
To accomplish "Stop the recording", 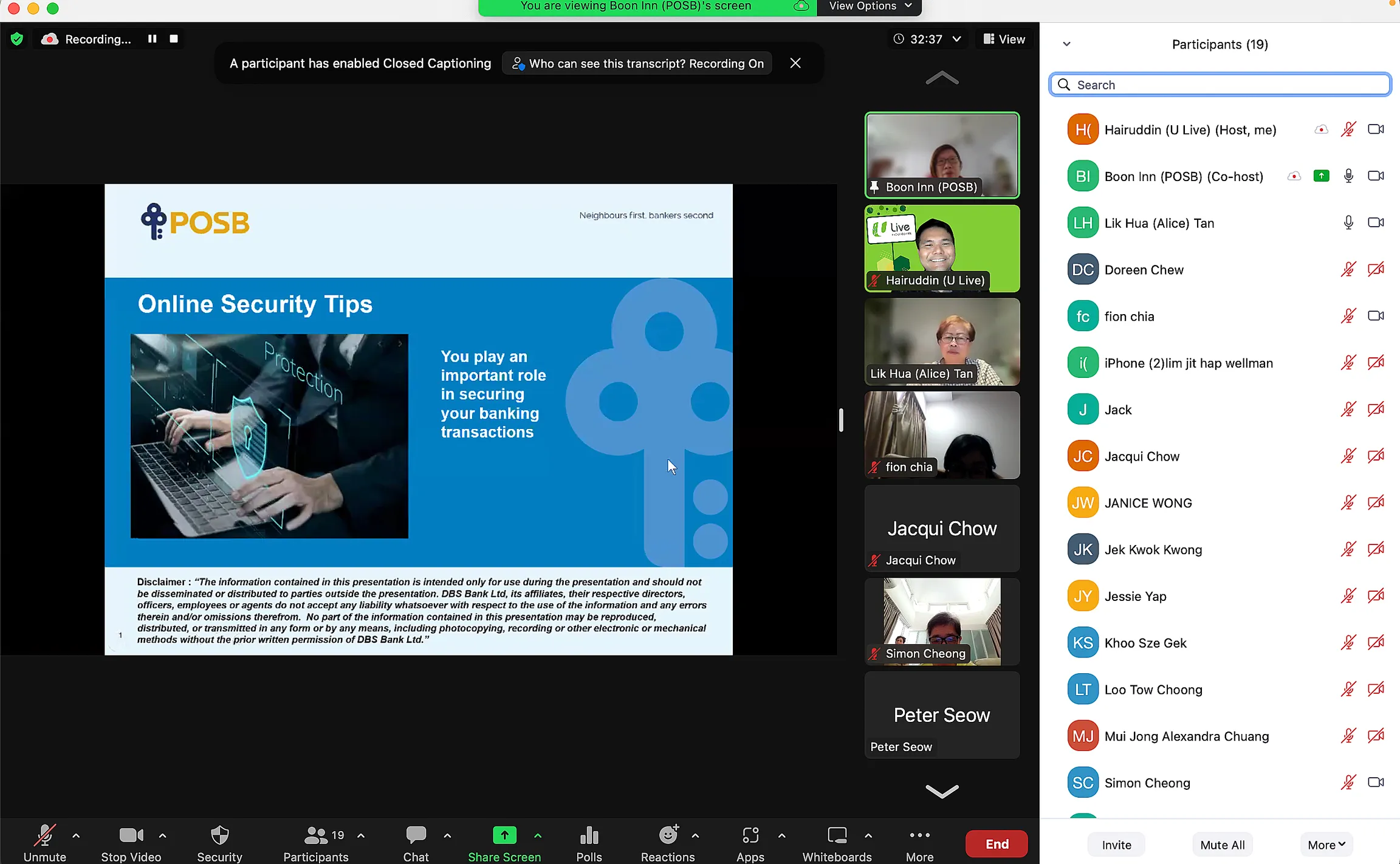I will [x=174, y=39].
